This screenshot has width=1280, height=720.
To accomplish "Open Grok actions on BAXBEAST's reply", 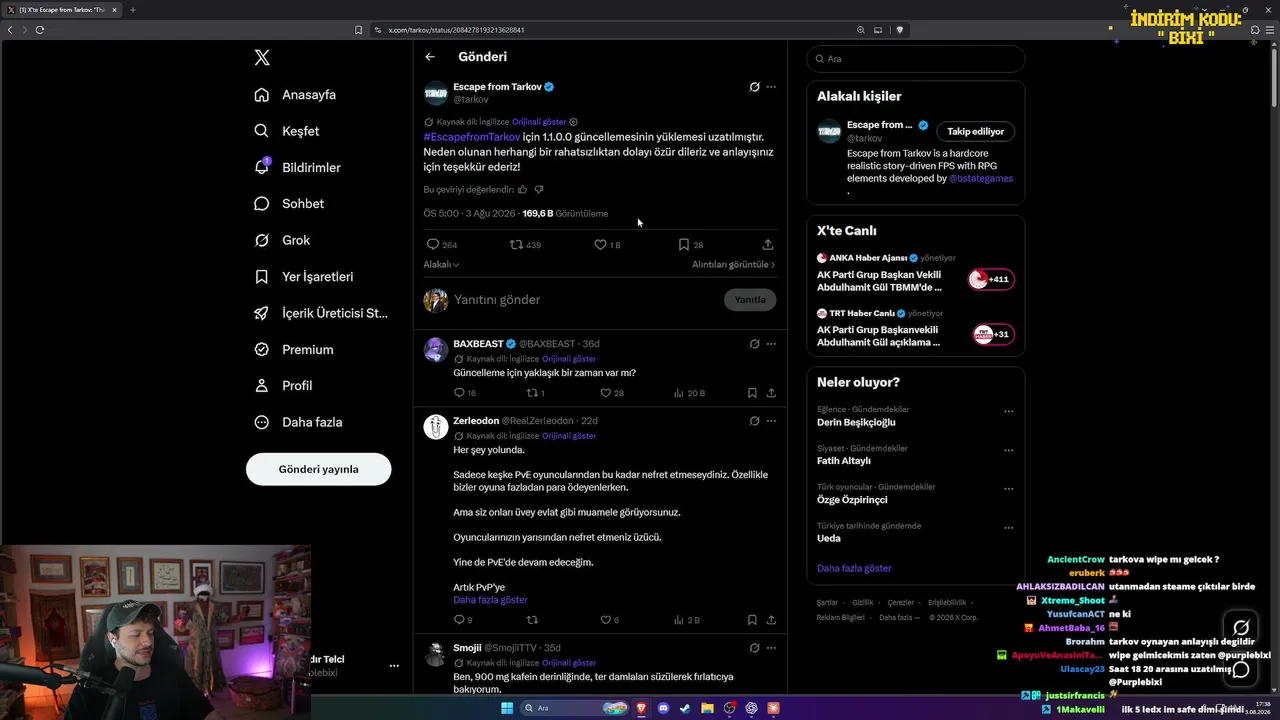I will (x=754, y=344).
